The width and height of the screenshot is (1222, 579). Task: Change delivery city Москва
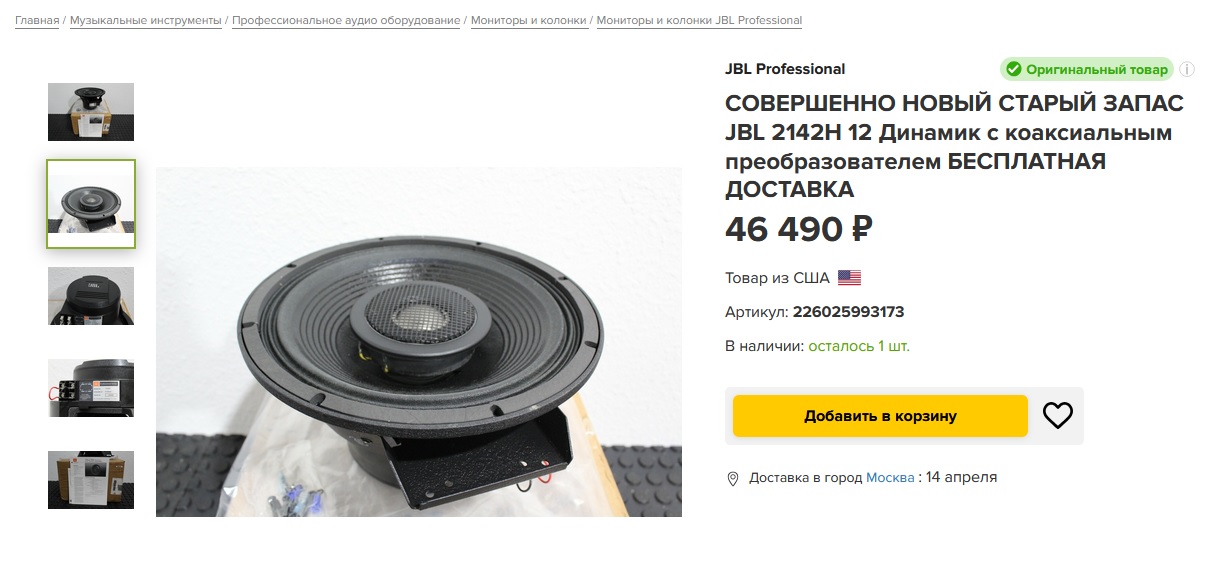pyautogui.click(x=890, y=478)
